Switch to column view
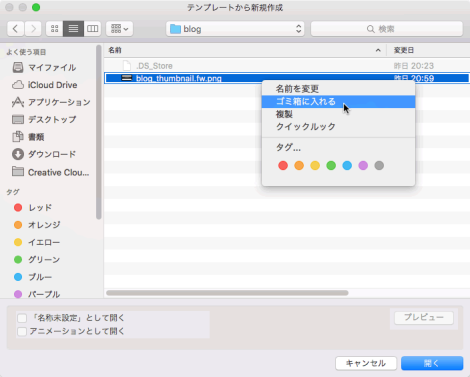 92,29
